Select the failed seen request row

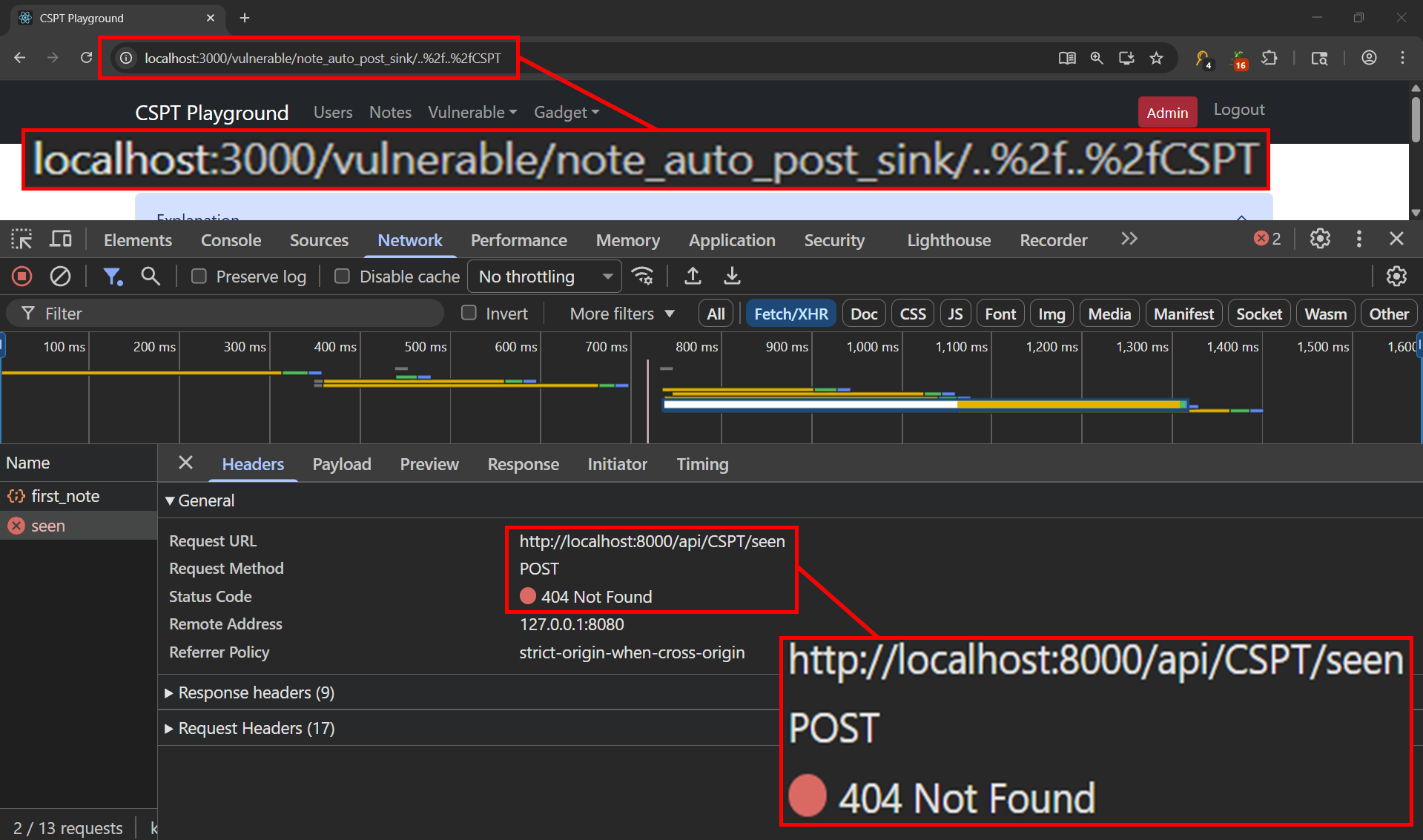click(79, 526)
